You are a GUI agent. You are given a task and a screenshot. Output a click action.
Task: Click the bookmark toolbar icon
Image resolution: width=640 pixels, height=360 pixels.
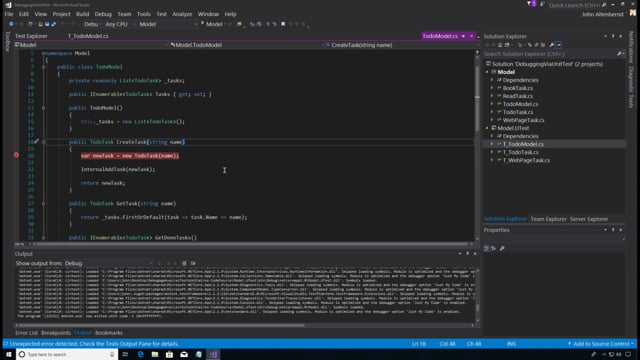(283, 24)
